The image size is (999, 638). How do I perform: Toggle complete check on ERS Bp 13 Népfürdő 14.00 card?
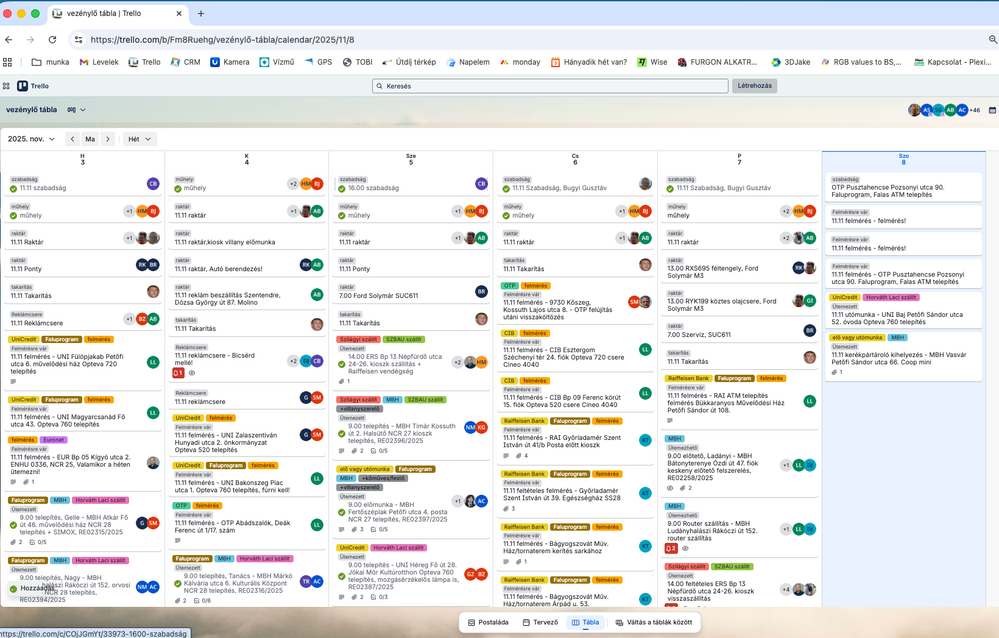pos(342,363)
